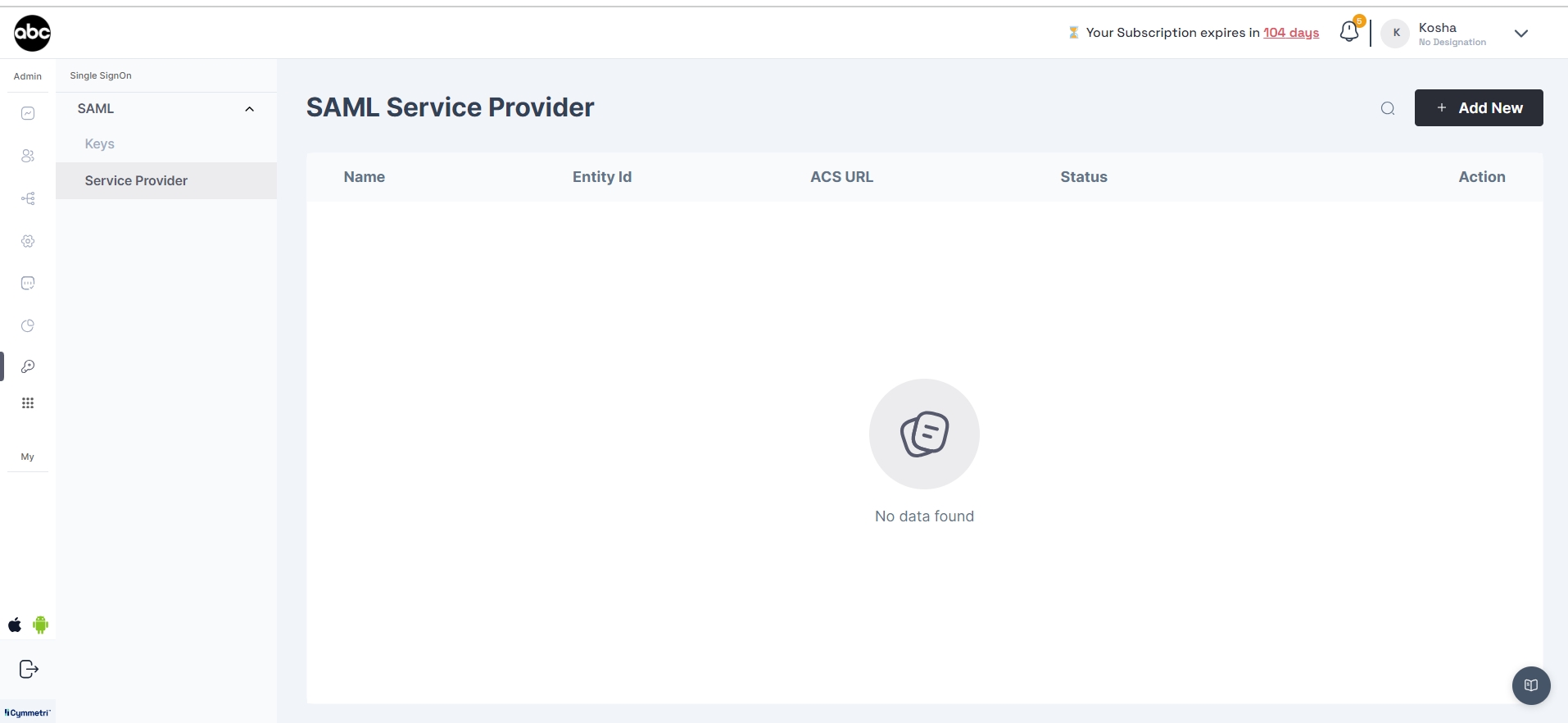Click the notification bell icon
Screen dimensions: 1568x723
click(1349, 33)
